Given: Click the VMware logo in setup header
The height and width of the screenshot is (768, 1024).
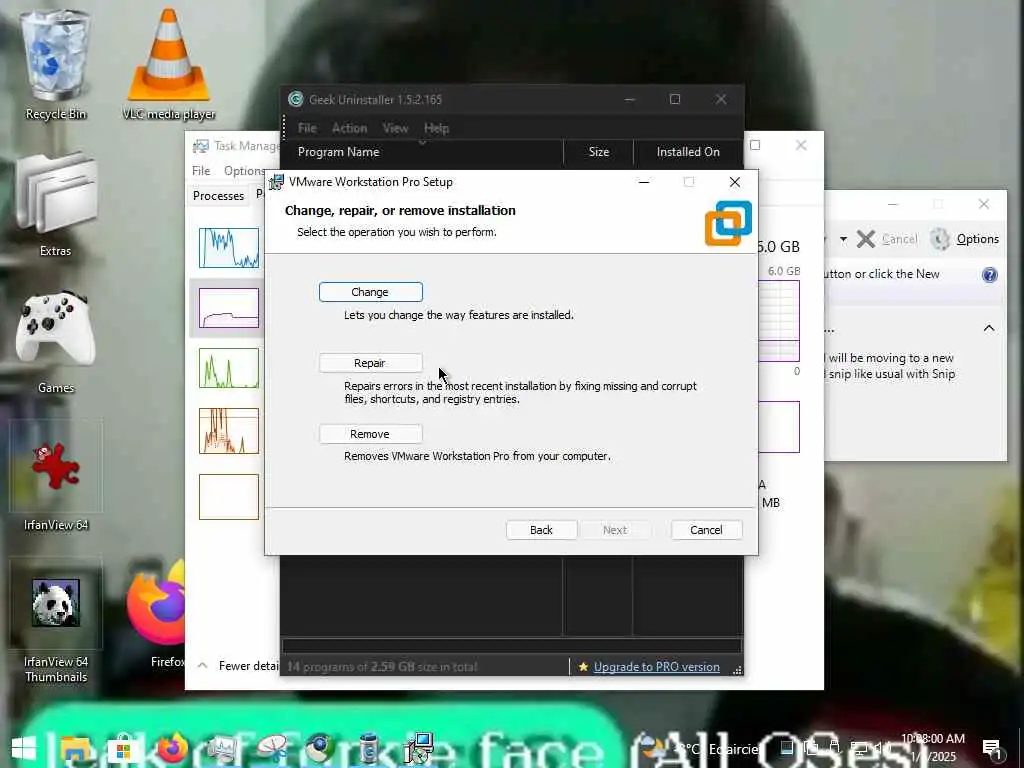Looking at the screenshot, I should [728, 223].
